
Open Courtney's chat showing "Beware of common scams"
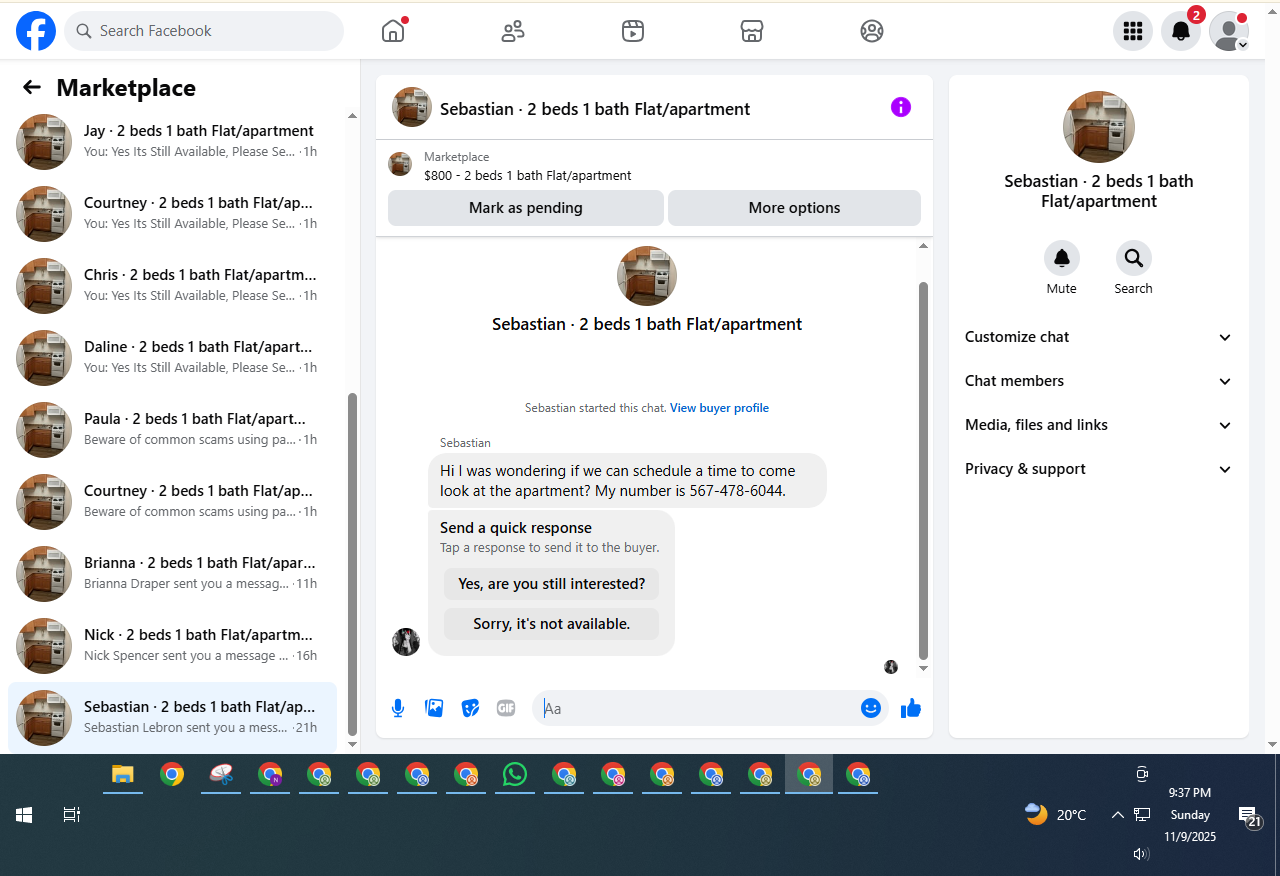pyautogui.click(x=172, y=502)
